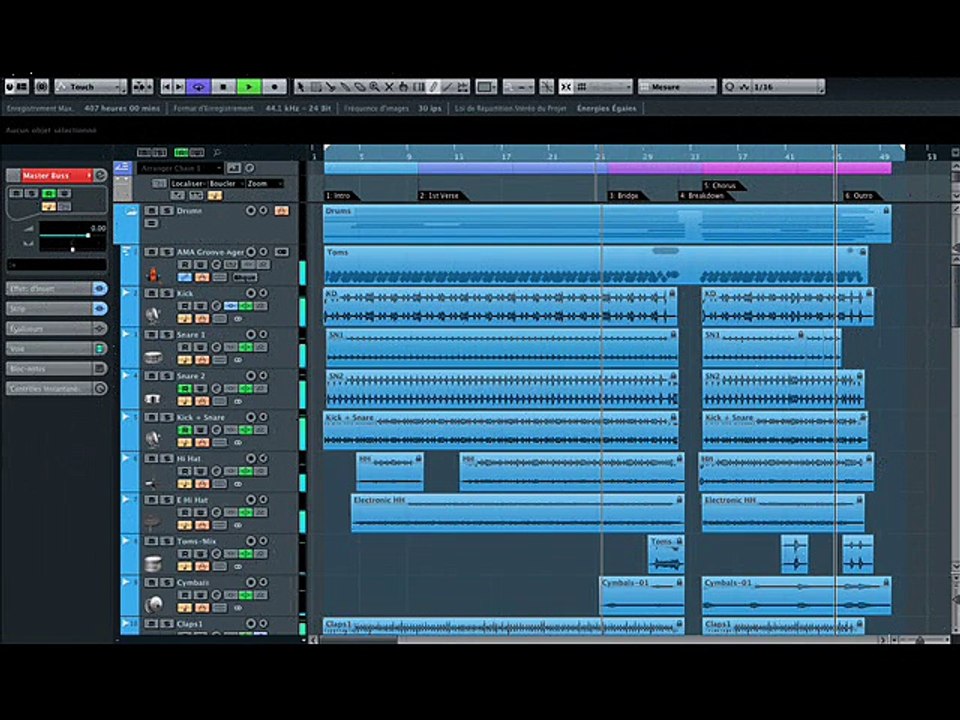Select the Mute X tool
The height and width of the screenshot is (720, 960).
click(389, 87)
